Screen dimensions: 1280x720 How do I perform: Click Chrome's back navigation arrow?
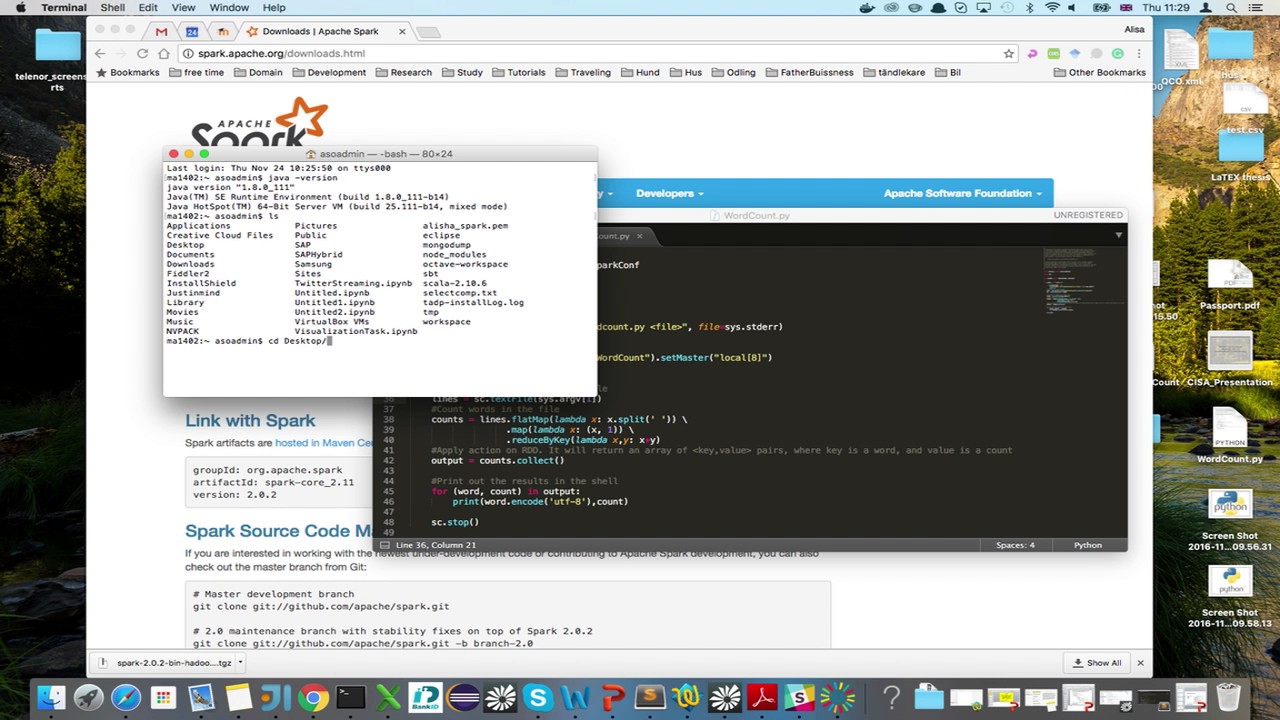(100, 53)
